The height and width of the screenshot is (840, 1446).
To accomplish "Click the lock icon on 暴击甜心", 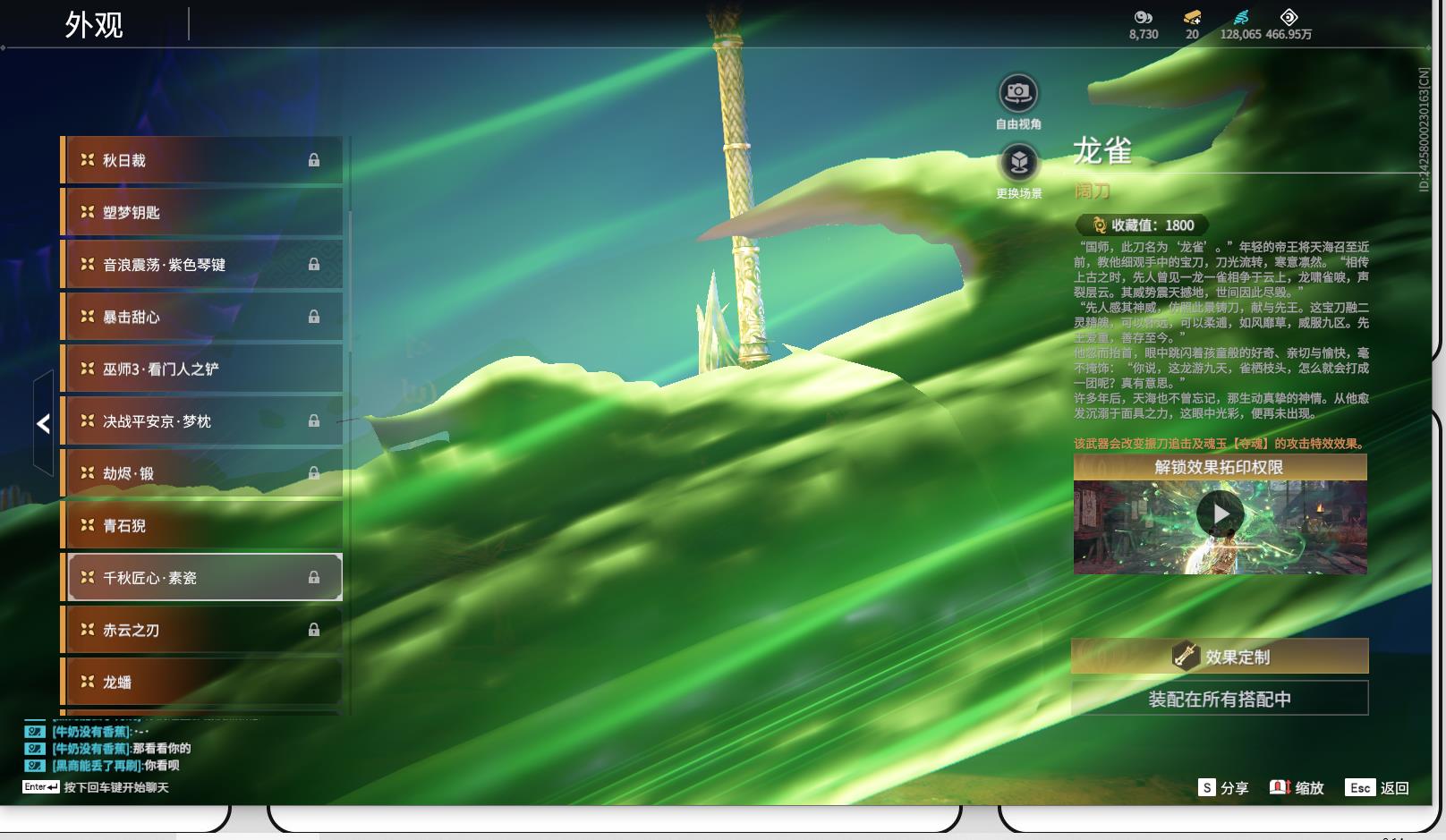I will coord(314,317).
